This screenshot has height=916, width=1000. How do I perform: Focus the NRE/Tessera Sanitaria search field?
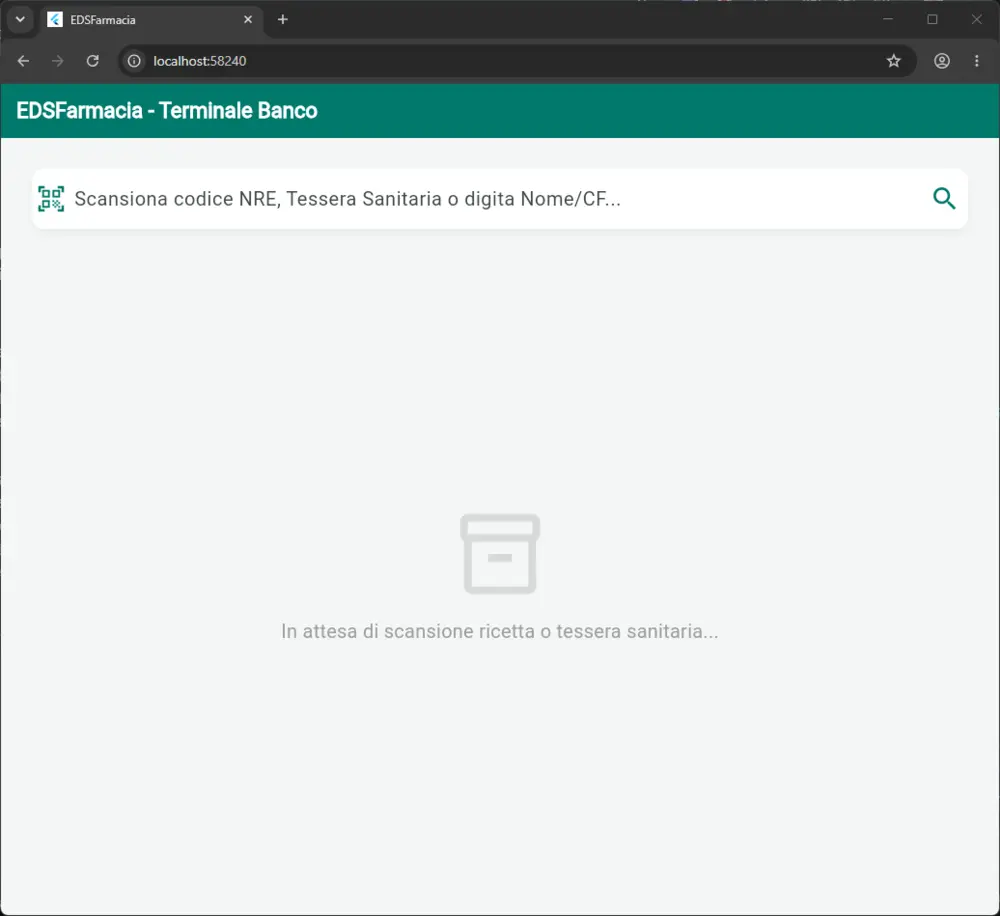tap(499, 198)
